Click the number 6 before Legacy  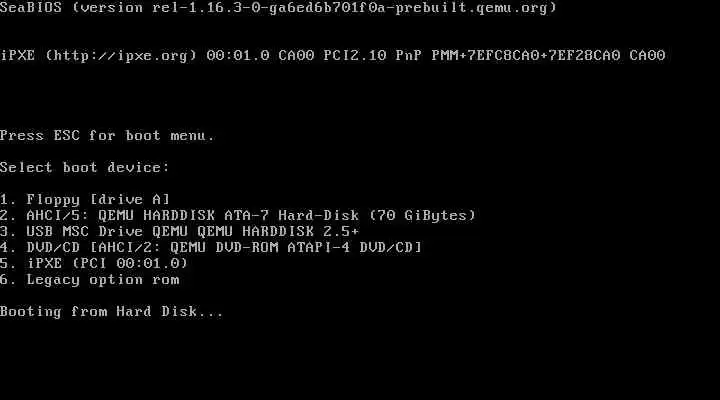coord(4,280)
